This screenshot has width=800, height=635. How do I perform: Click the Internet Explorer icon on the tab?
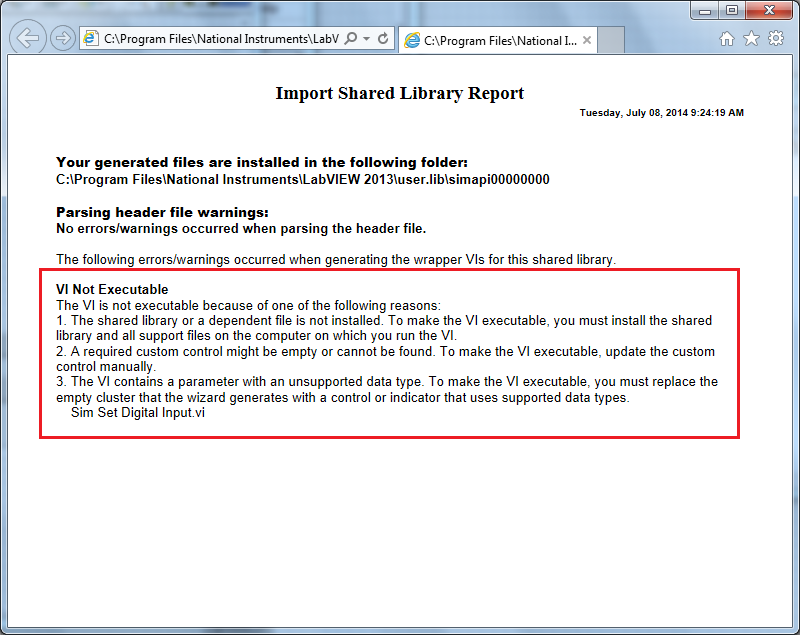412,40
